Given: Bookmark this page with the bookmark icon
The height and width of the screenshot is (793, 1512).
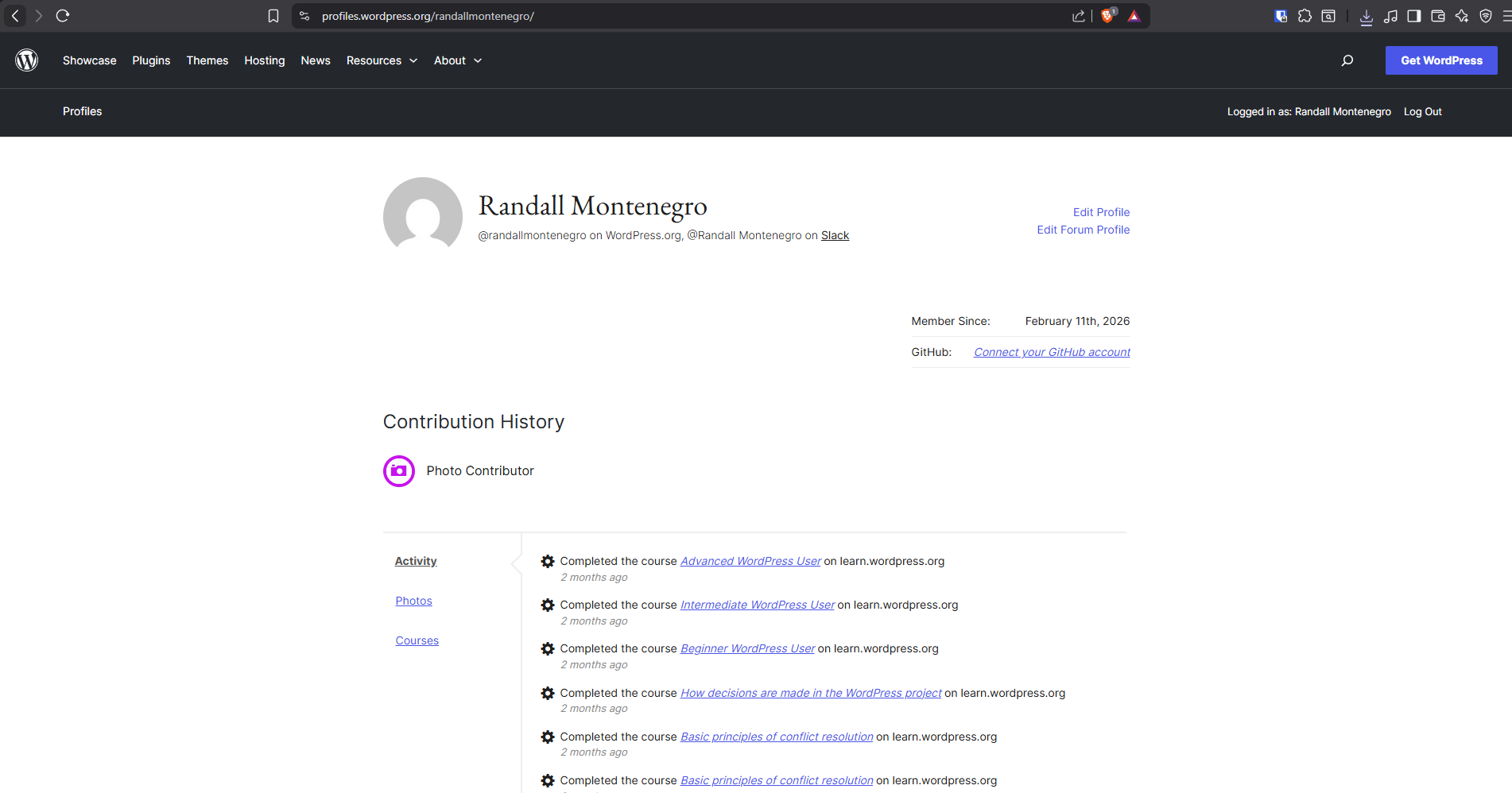Looking at the screenshot, I should coord(273,16).
